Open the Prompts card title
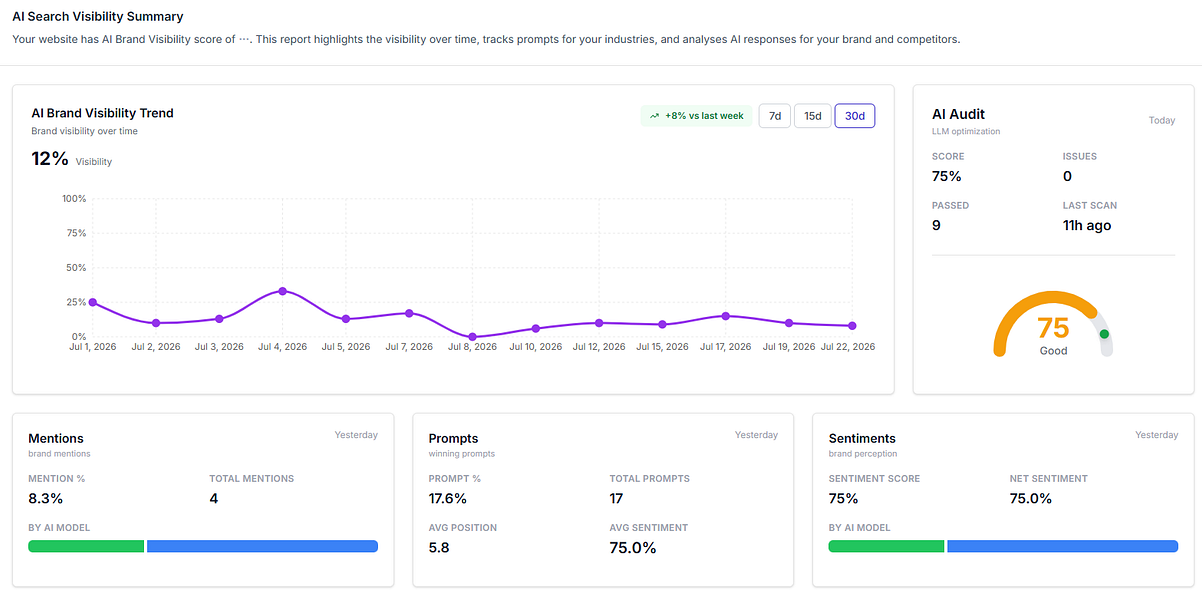1202x600 pixels. (x=453, y=438)
